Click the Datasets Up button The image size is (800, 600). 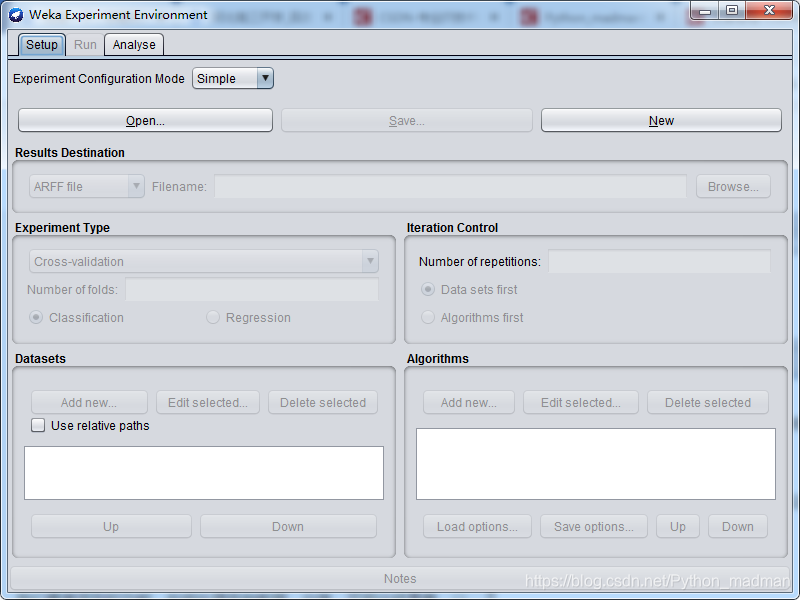point(111,527)
